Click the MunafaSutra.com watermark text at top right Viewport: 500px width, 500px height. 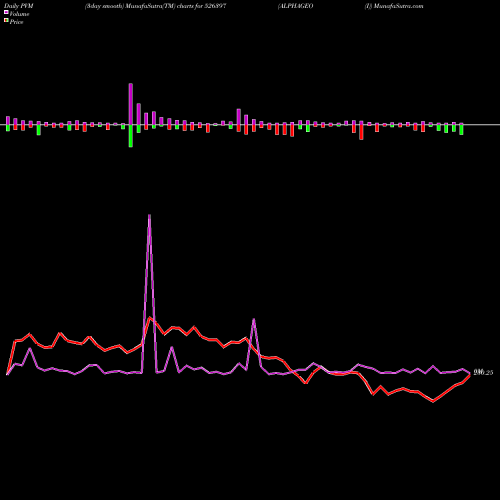(x=399, y=6)
